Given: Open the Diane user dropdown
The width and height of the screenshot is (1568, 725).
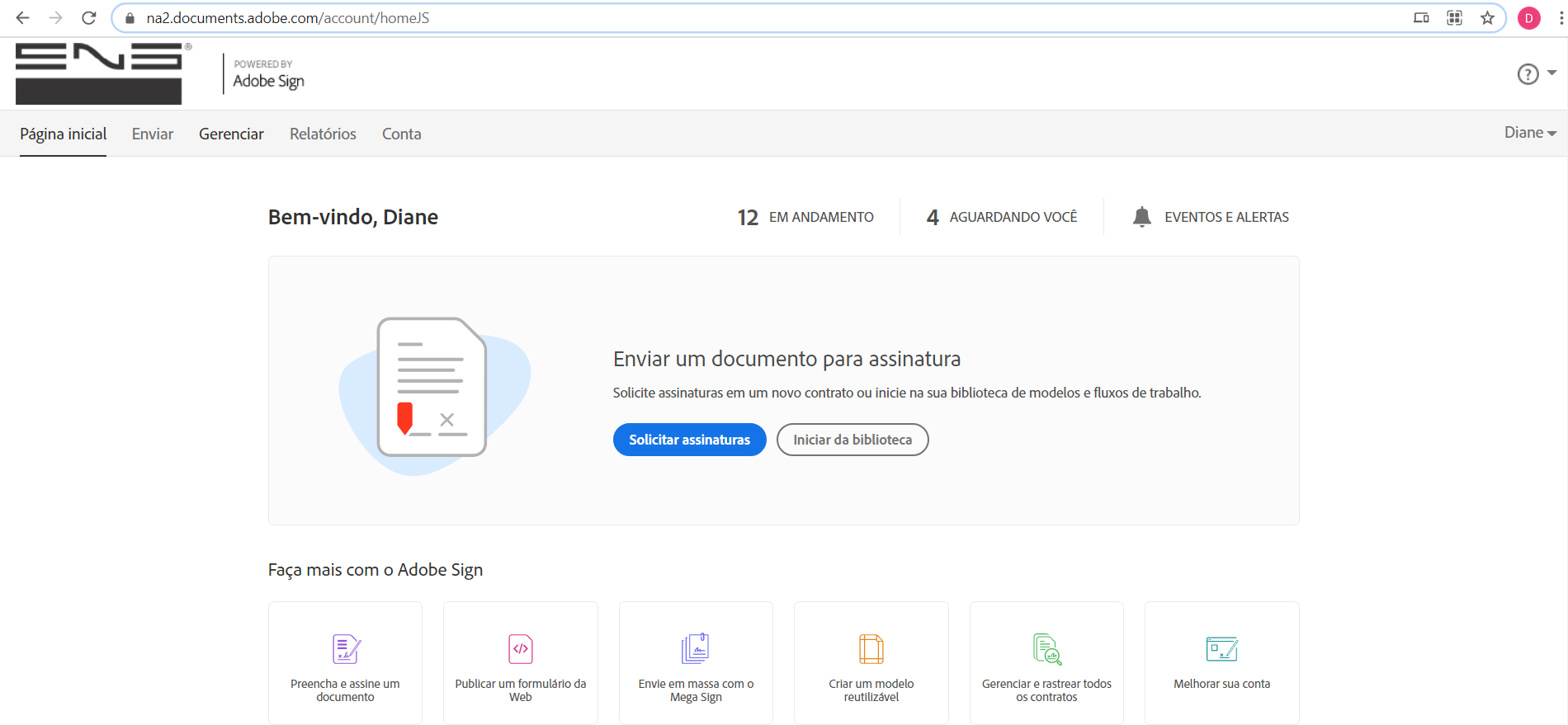Looking at the screenshot, I should click(1530, 133).
